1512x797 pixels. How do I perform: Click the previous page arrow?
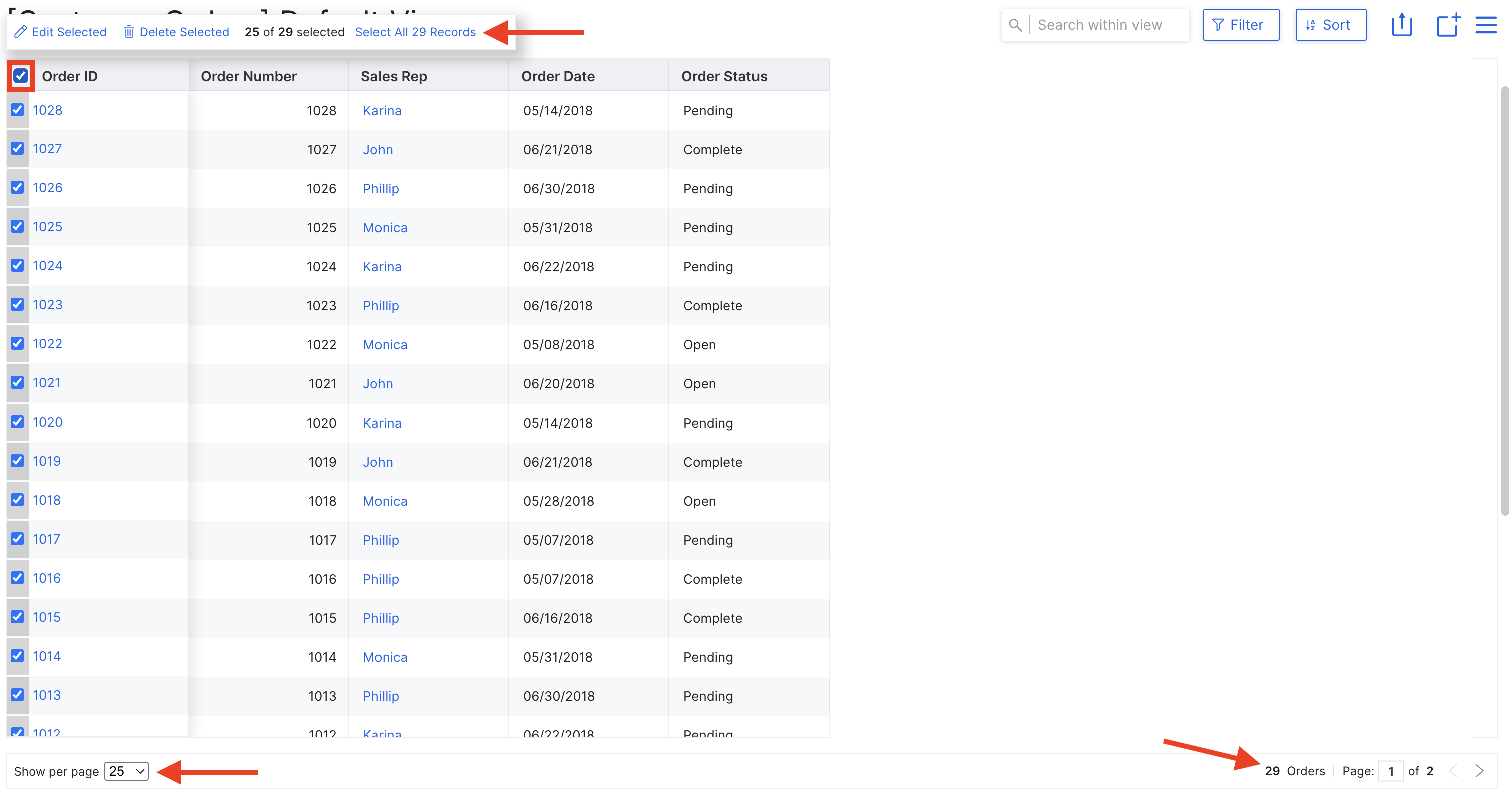[1453, 770]
